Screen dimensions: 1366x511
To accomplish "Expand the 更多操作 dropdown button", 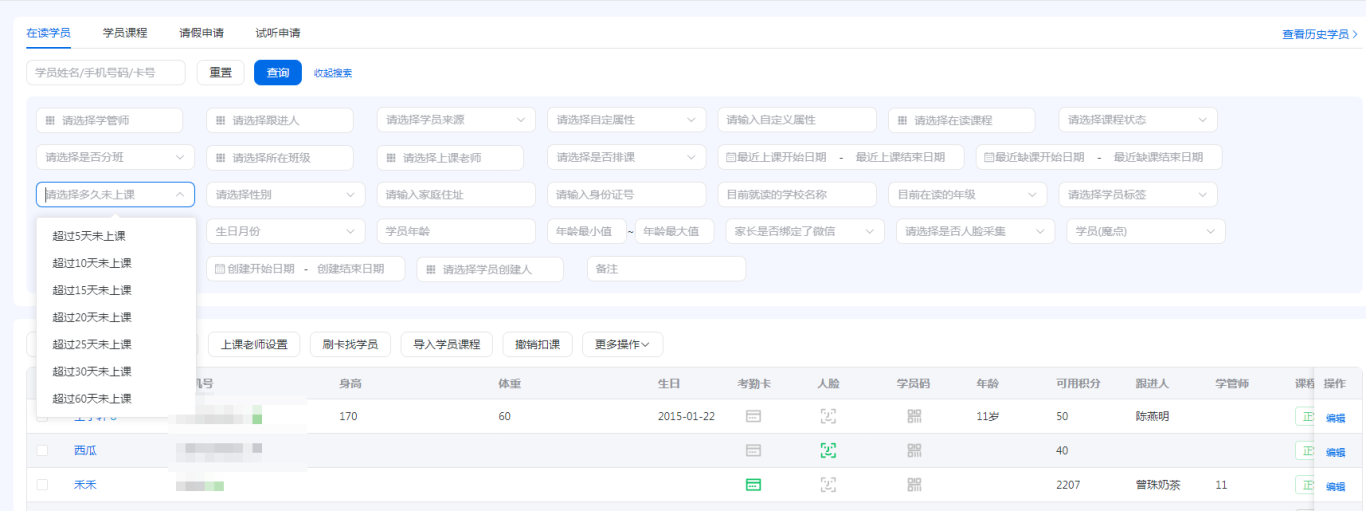I will (622, 345).
